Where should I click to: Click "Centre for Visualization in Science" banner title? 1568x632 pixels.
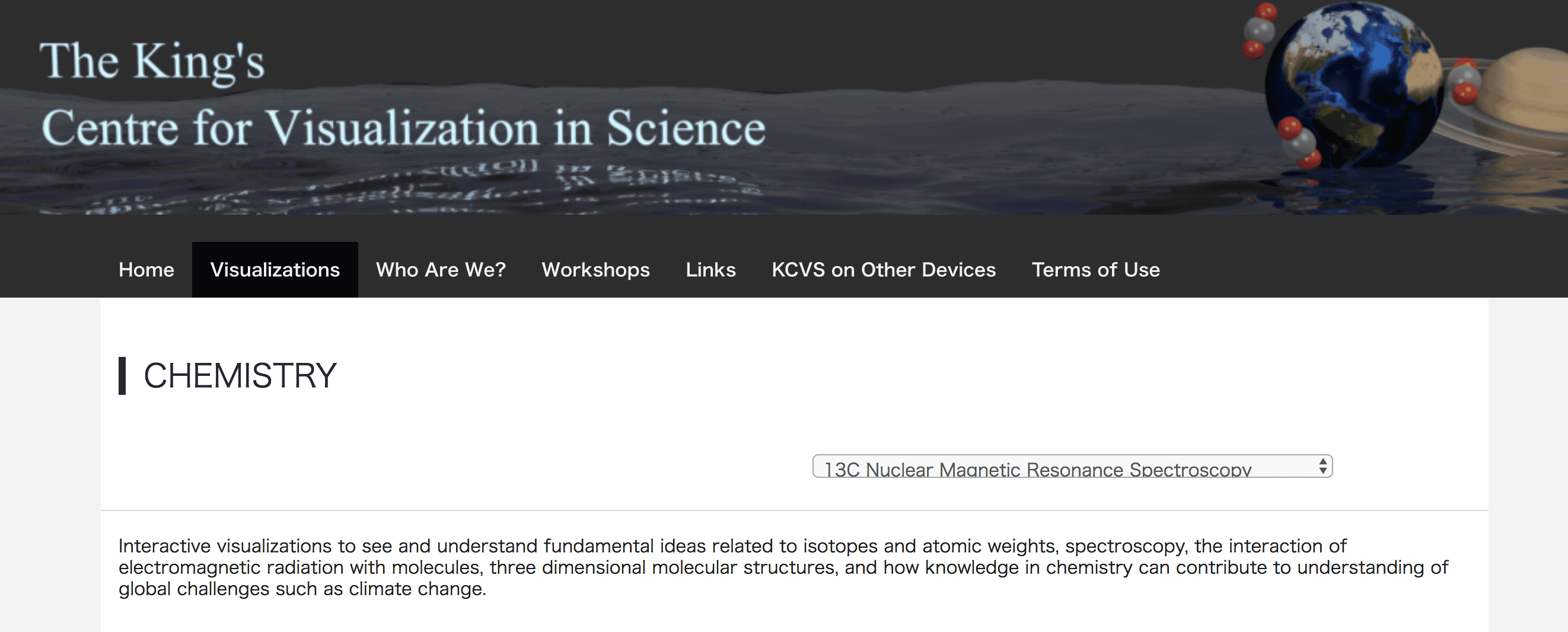[x=403, y=128]
